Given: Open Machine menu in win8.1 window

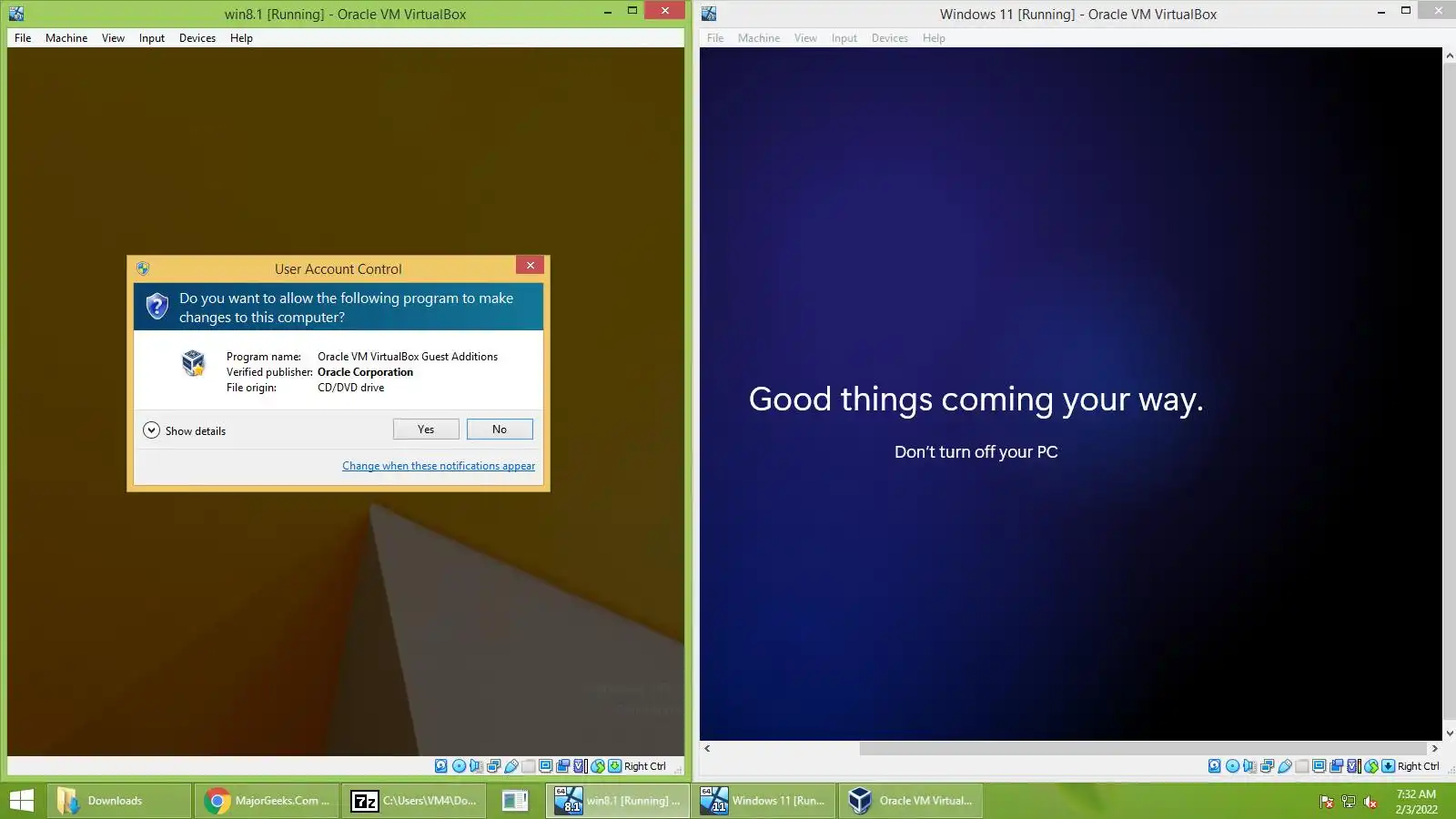Looking at the screenshot, I should 66,38.
